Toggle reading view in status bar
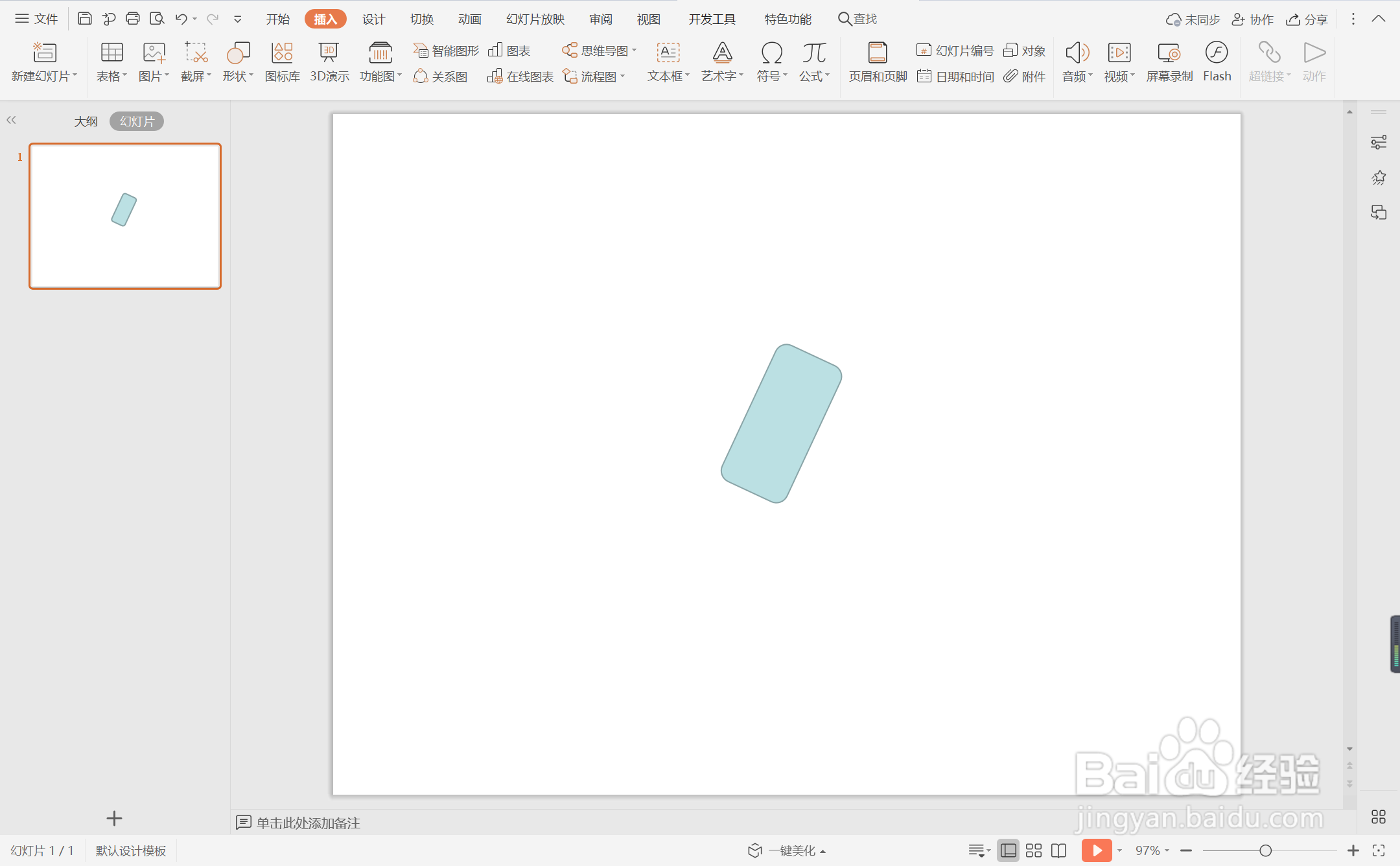 click(1058, 850)
